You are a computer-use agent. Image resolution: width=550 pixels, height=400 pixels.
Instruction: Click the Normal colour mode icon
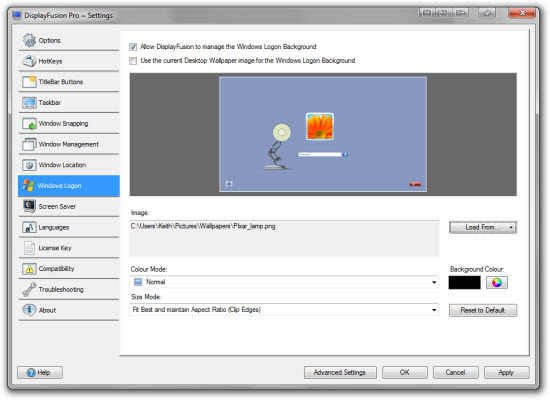[x=138, y=282]
